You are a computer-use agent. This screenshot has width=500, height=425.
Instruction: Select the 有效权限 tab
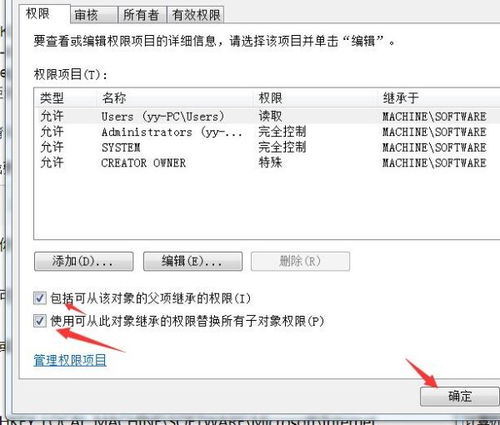(195, 15)
